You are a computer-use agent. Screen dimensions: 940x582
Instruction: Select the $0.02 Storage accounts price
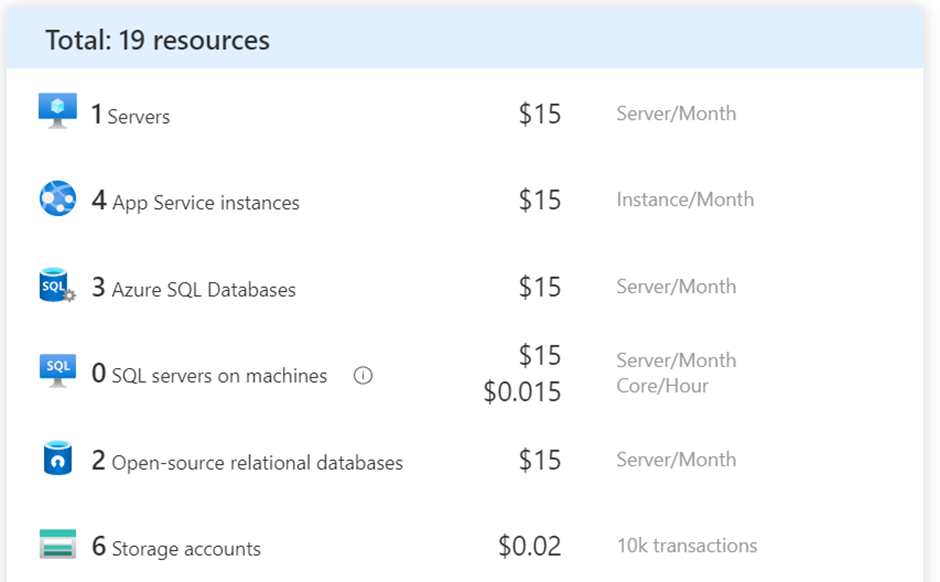pos(529,546)
